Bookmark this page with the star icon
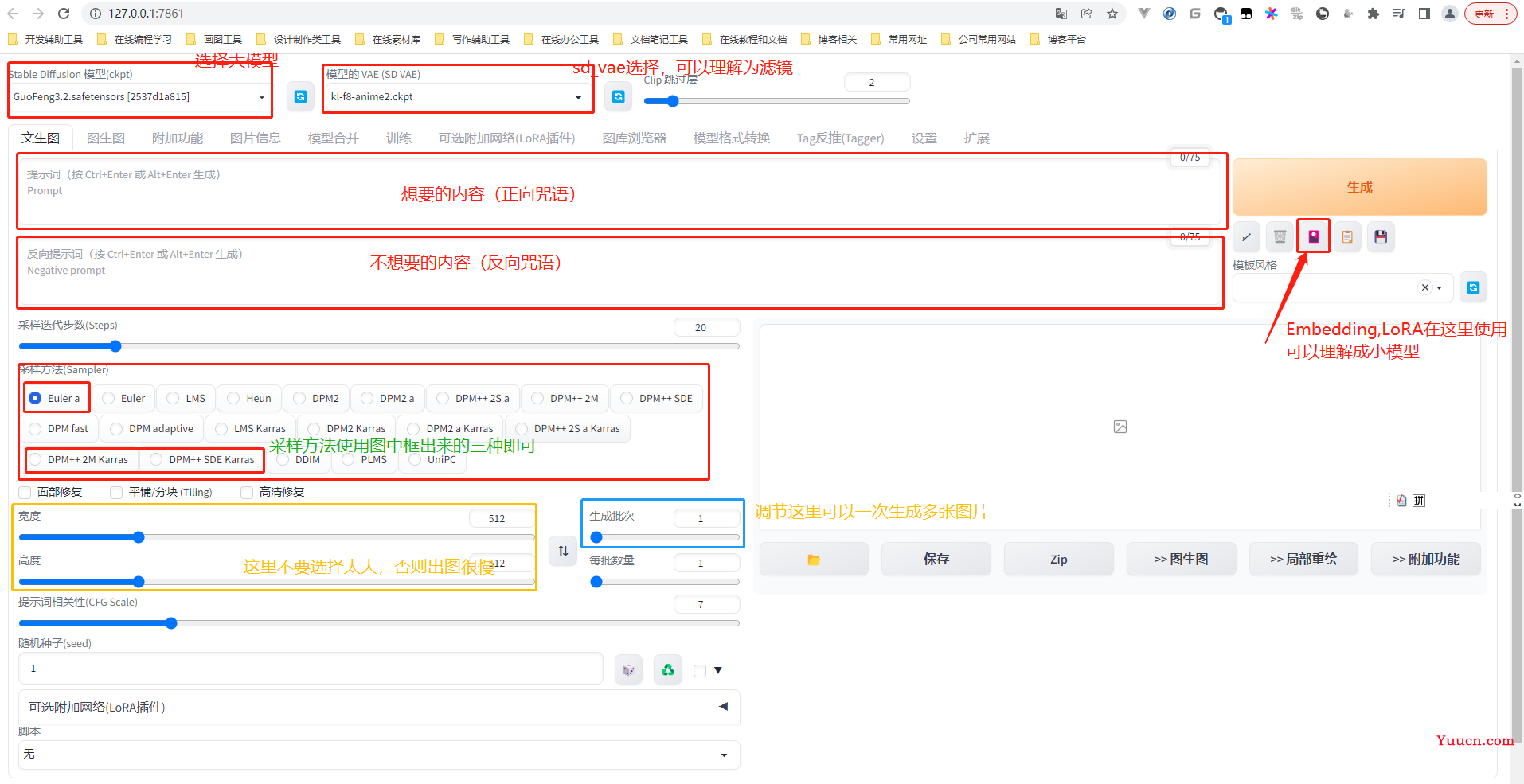This screenshot has width=1524, height=784. point(1112,14)
